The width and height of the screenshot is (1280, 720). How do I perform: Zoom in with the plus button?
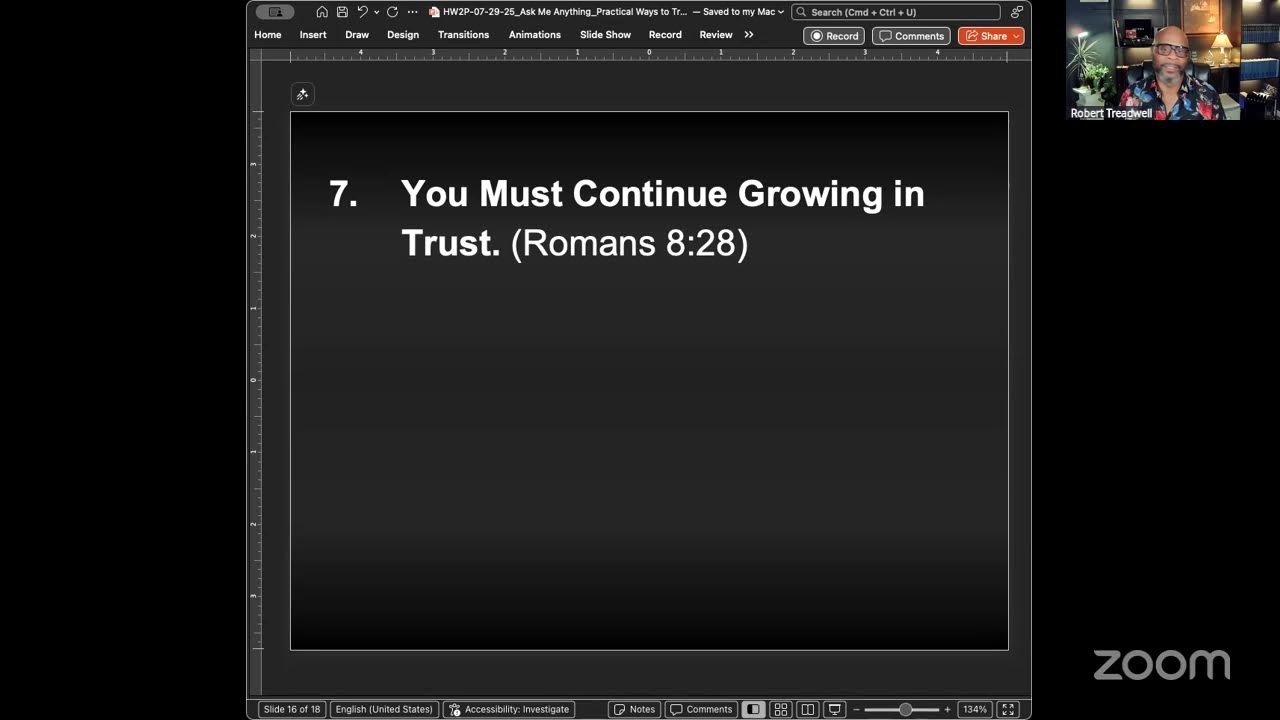tap(947, 709)
